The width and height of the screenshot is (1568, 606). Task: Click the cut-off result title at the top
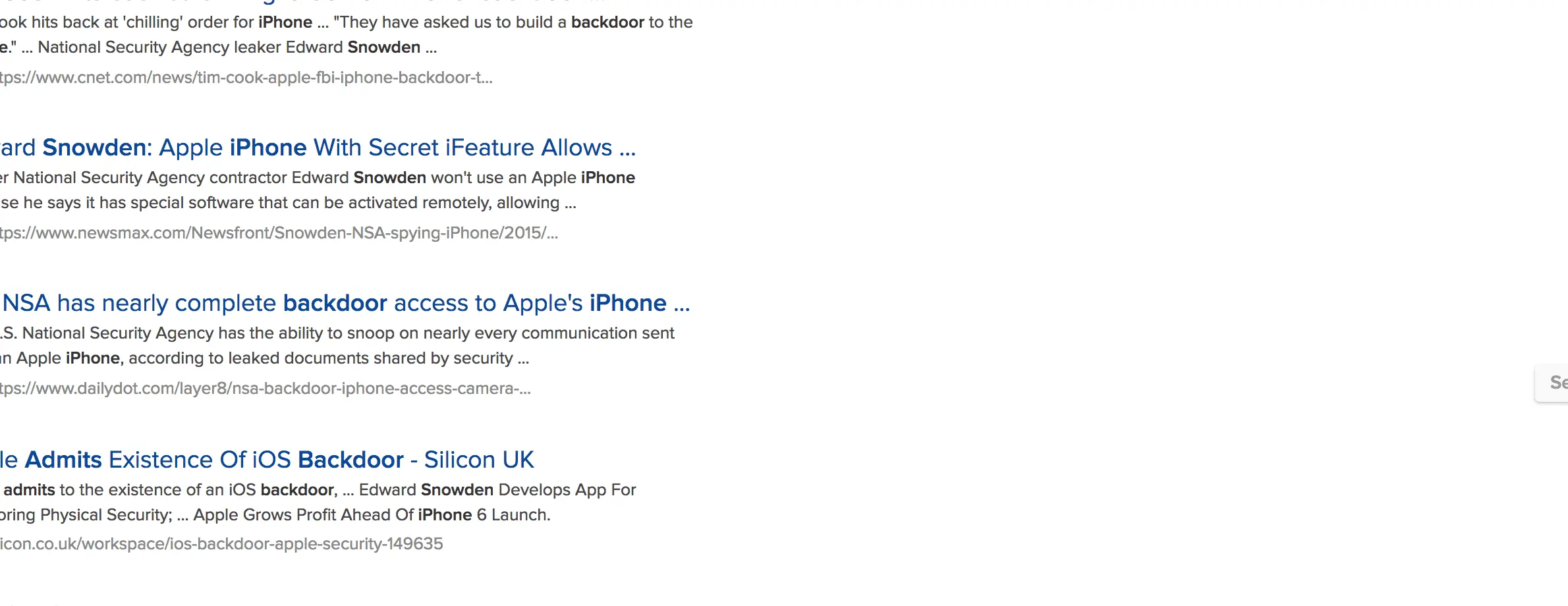point(264,2)
